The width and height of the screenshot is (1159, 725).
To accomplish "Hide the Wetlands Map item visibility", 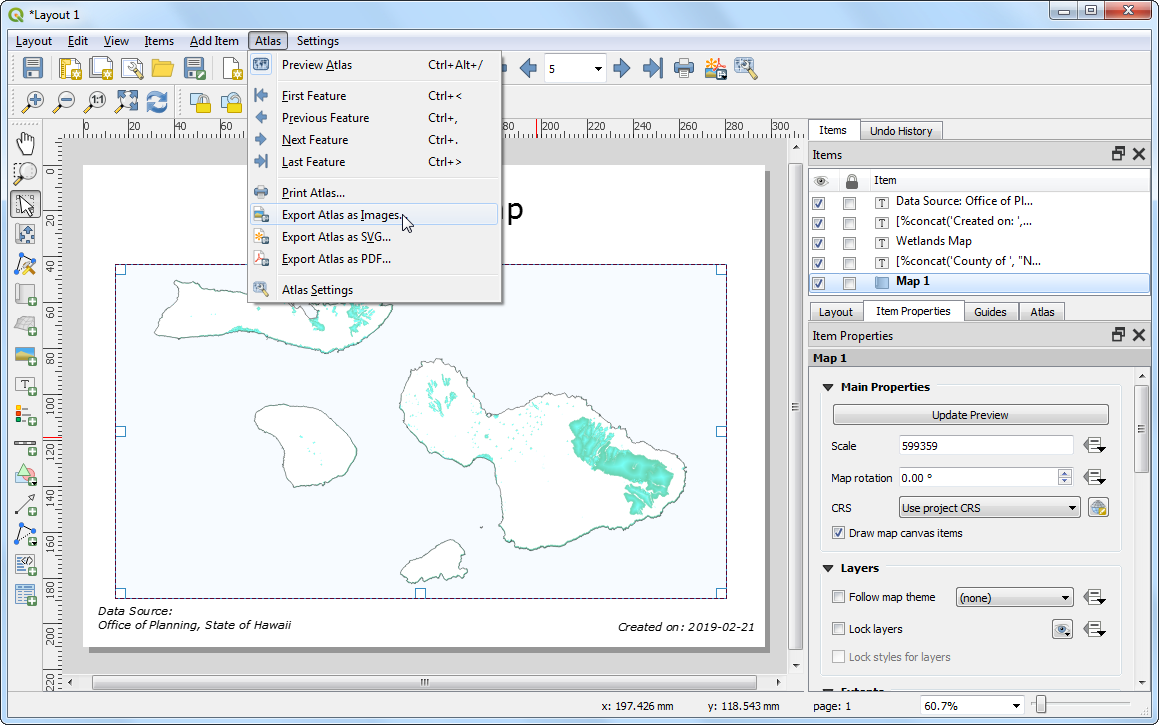I will (819, 241).
